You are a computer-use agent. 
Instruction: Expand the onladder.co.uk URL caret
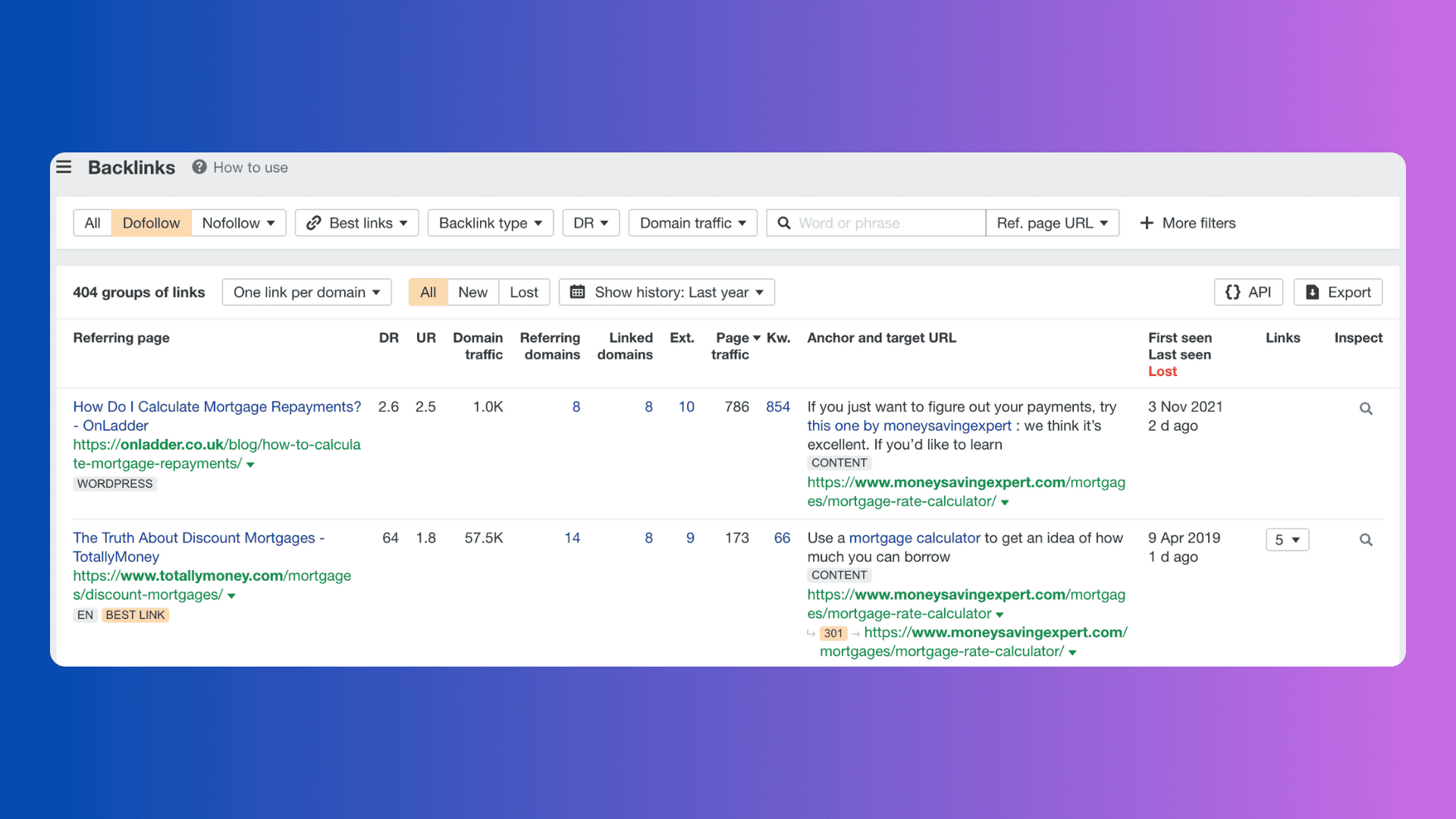tap(250, 465)
